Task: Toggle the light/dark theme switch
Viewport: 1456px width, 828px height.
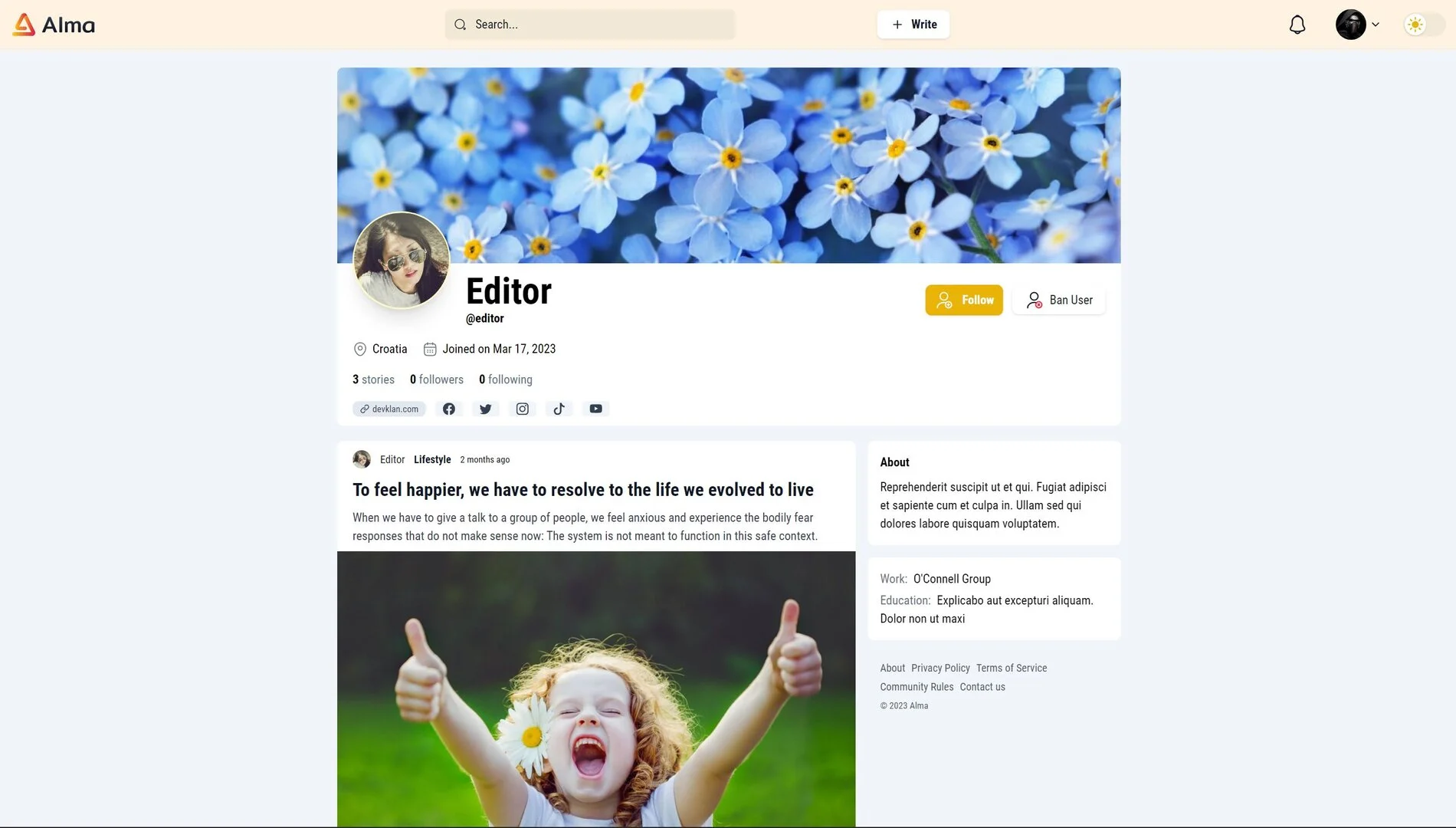Action: tap(1424, 25)
